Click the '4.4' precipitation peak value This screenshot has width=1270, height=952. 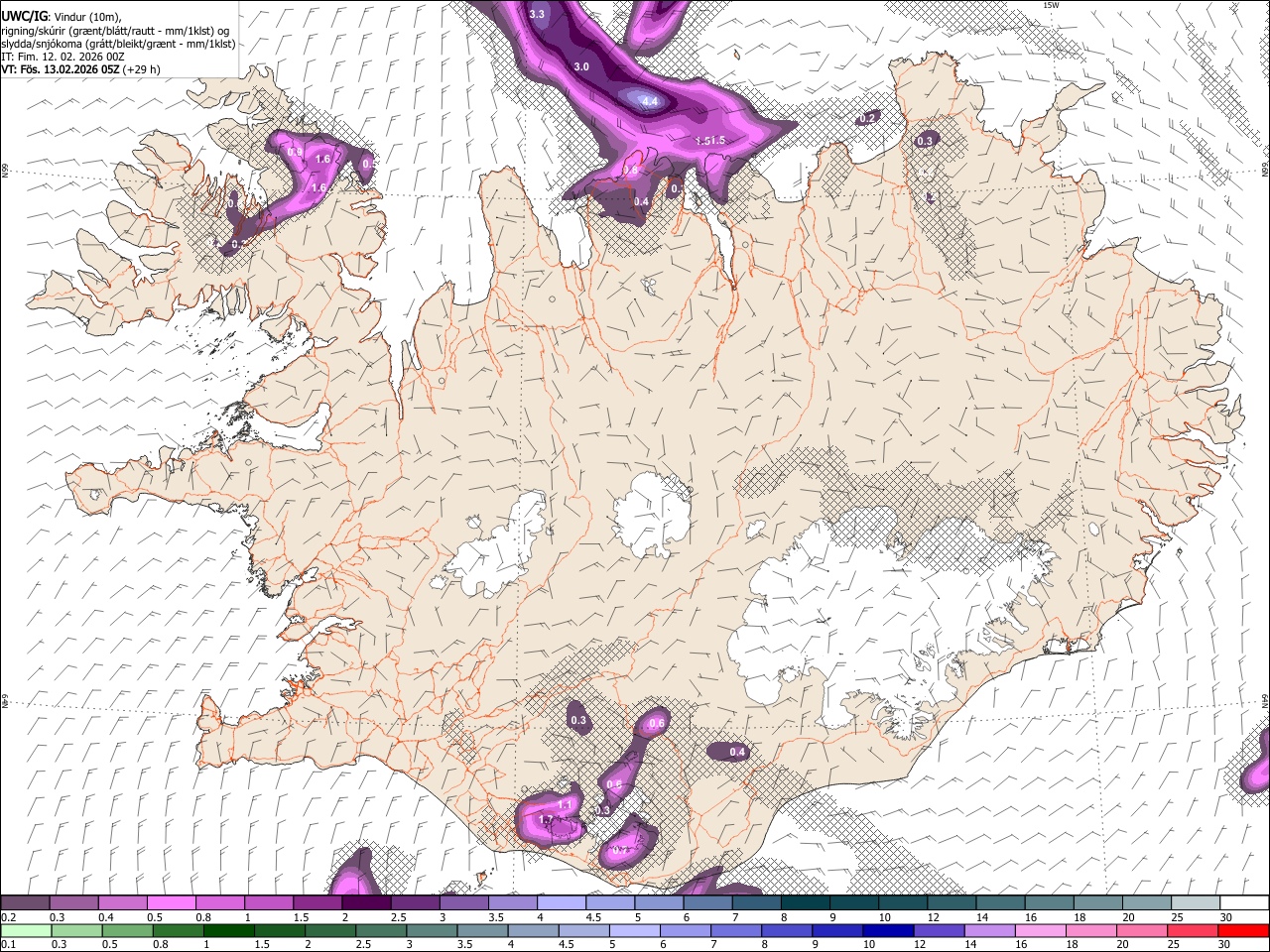(650, 101)
